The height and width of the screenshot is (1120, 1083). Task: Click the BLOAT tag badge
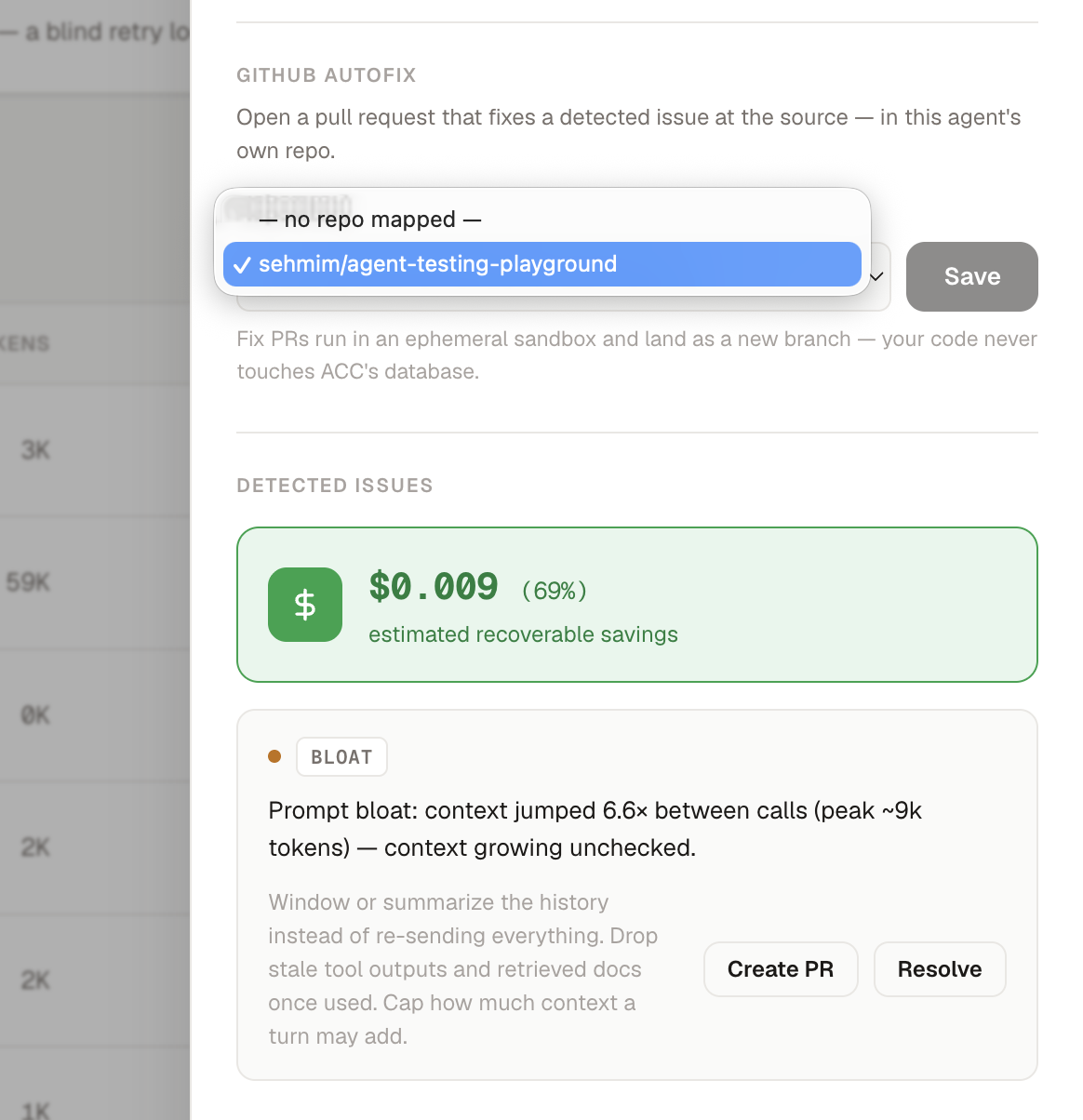(341, 757)
